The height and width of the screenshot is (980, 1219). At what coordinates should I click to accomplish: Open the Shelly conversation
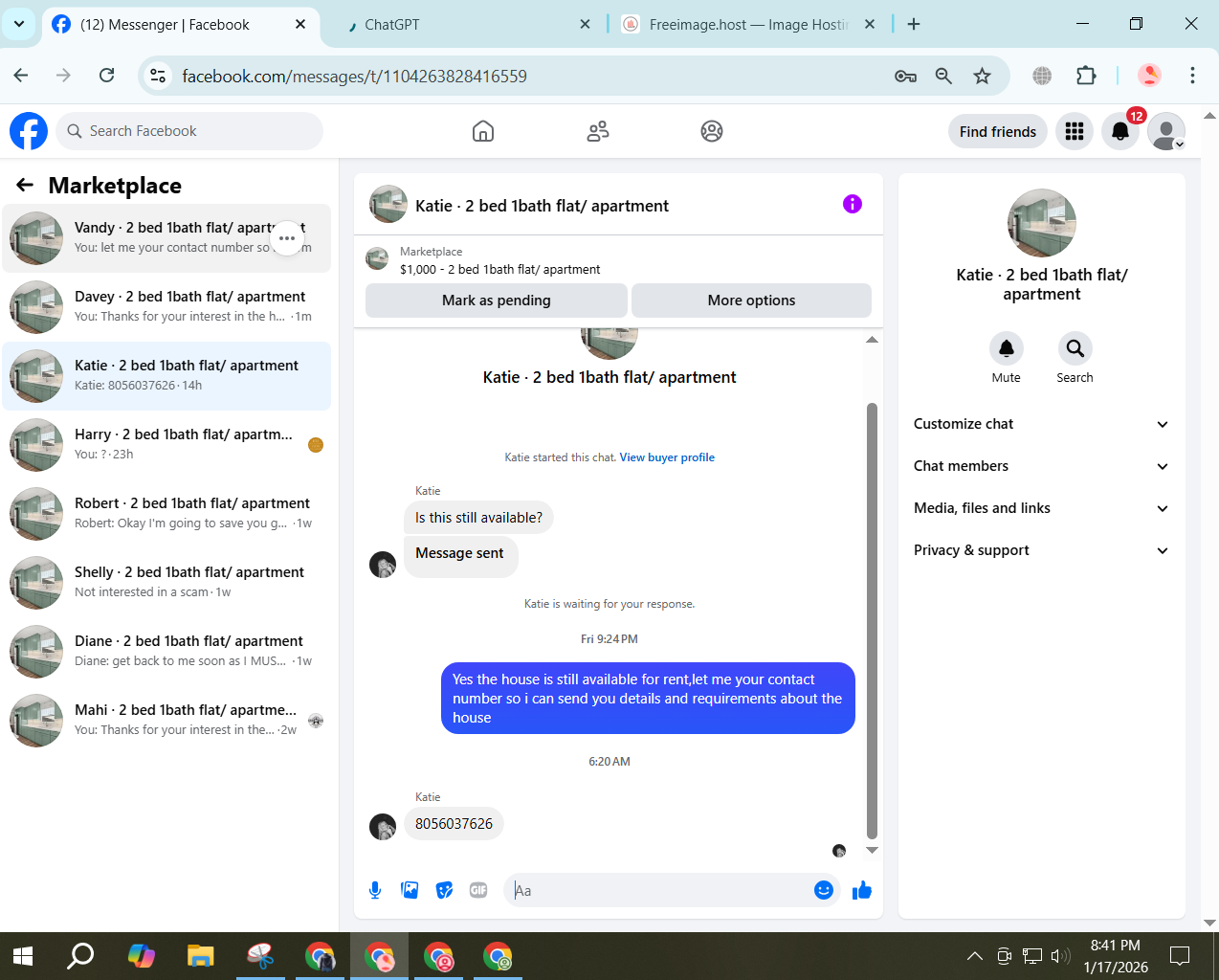pyautogui.click(x=166, y=583)
